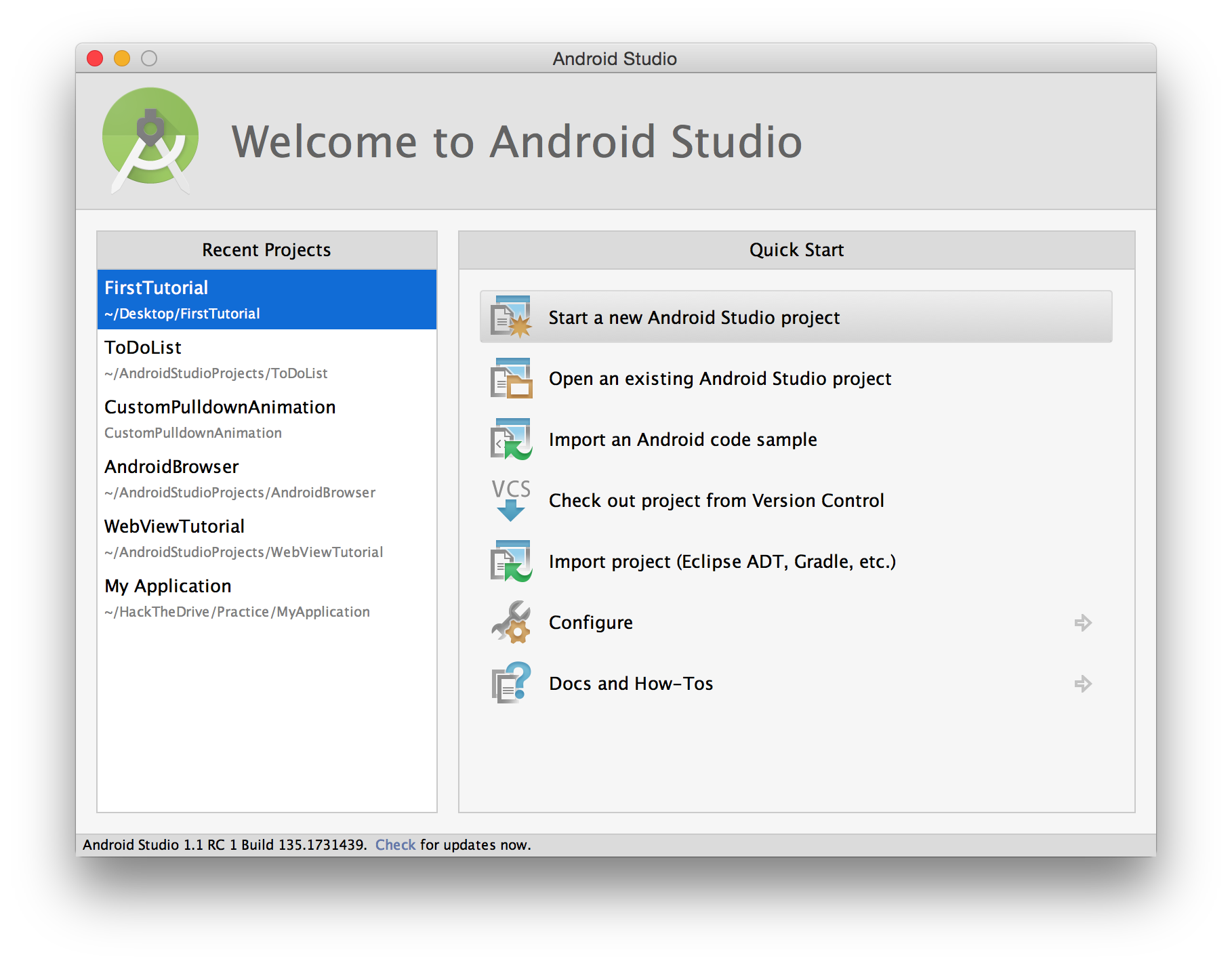This screenshot has height=965, width=1232.
Task: Expand the Docs and How-Tos submenu arrow
Action: (x=1083, y=684)
